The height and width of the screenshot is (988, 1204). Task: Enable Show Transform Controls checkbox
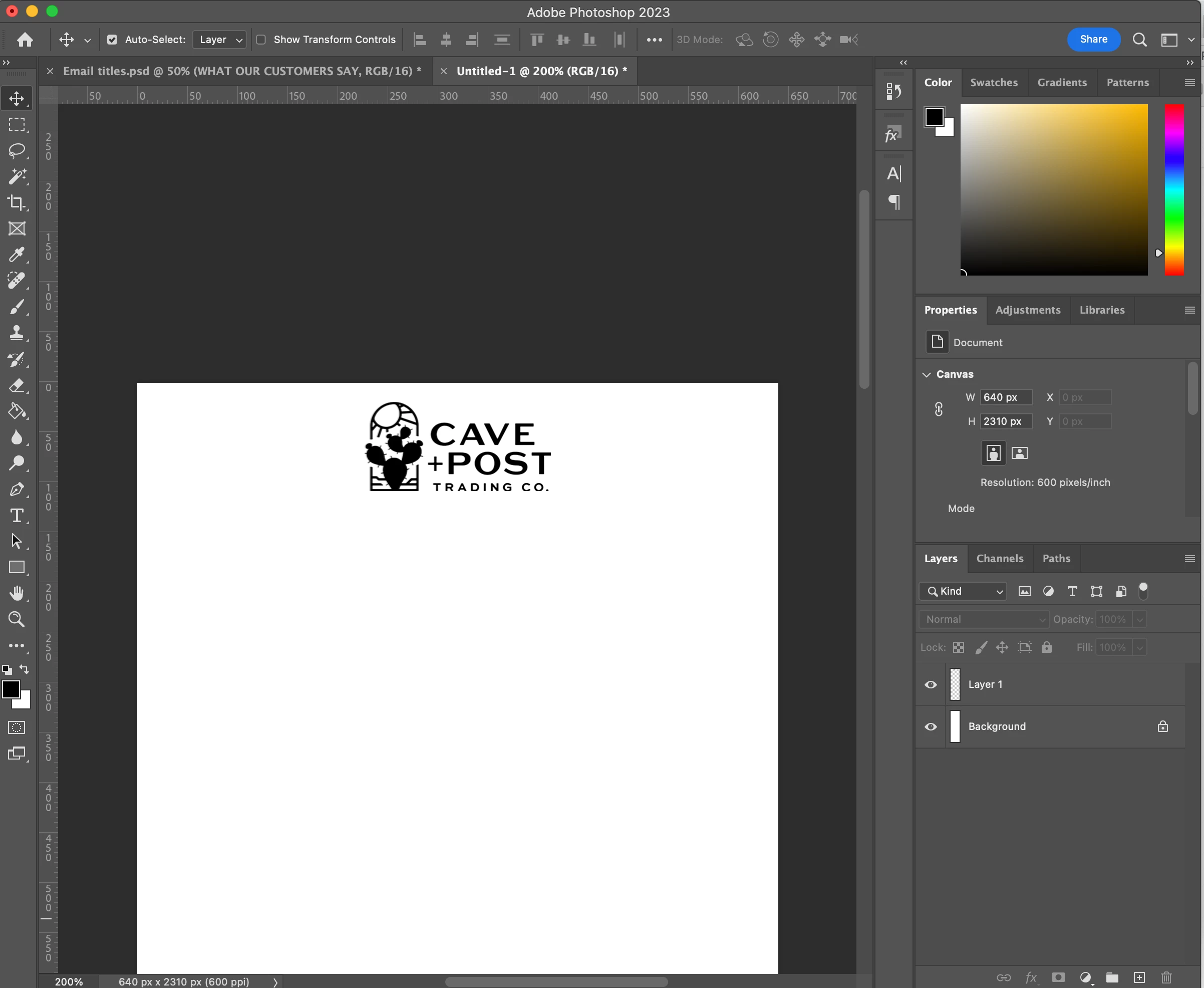point(261,40)
